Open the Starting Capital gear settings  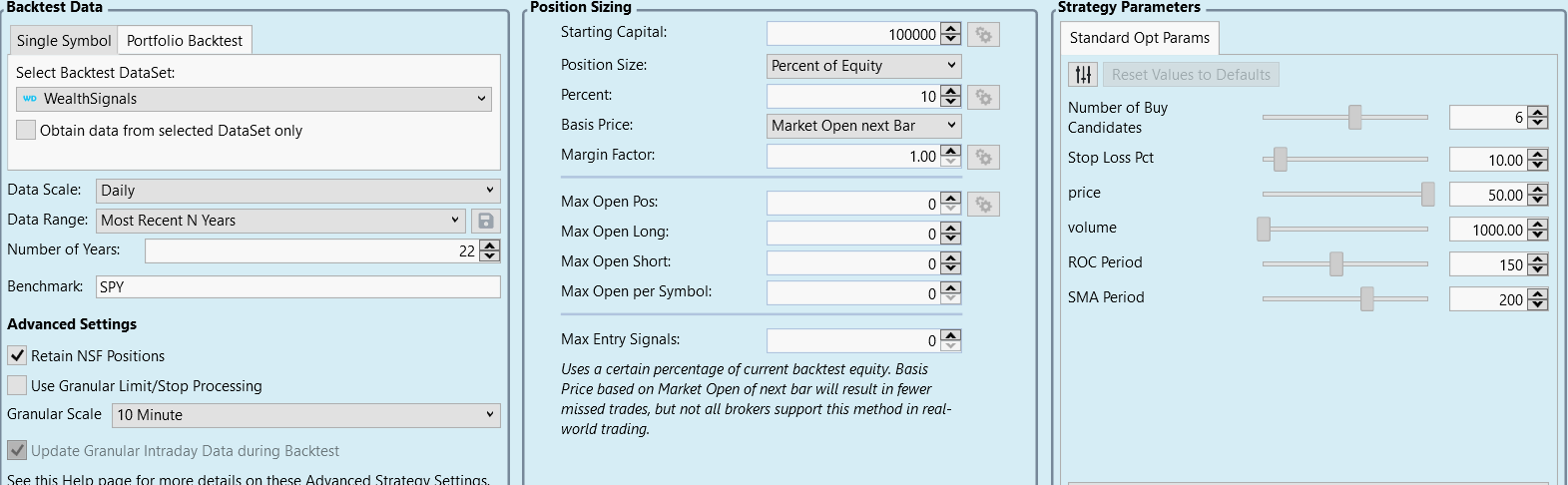[x=983, y=35]
